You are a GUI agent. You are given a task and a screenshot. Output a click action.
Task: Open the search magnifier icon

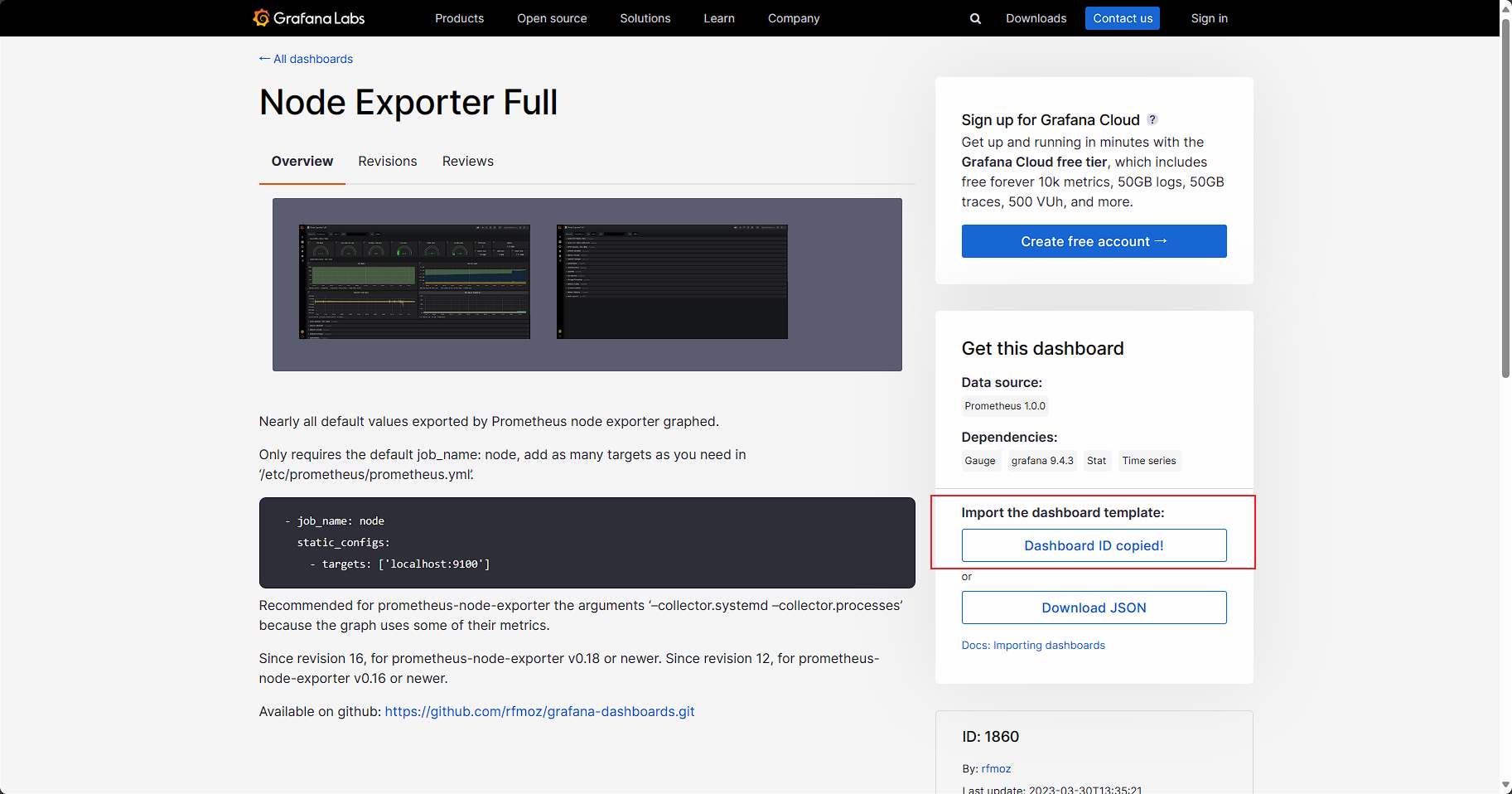pos(975,18)
